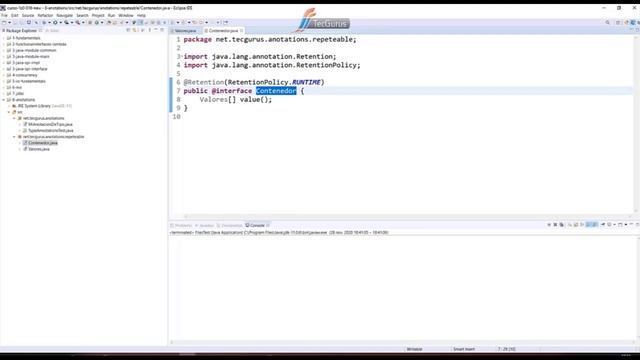Click the @Retention annotation on line 6
Image resolution: width=640 pixels, height=360 pixels.
click(x=204, y=82)
